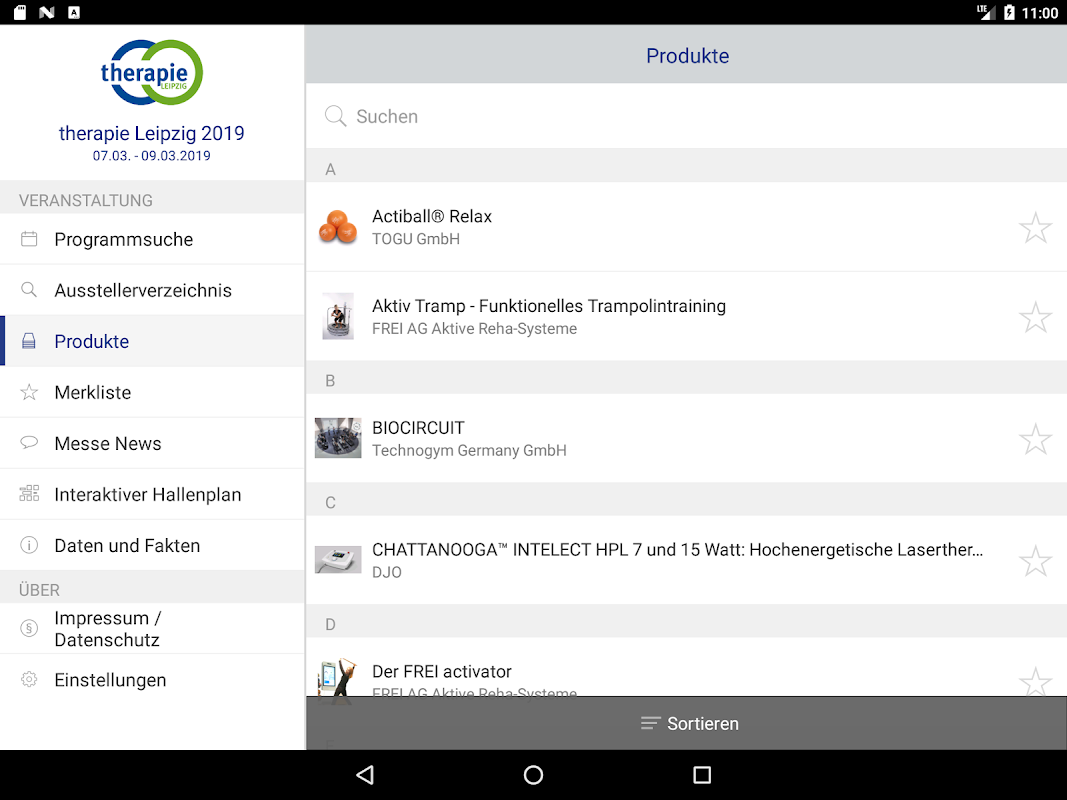Star Der FREI activator product
1067x800 pixels.
[x=1035, y=681]
